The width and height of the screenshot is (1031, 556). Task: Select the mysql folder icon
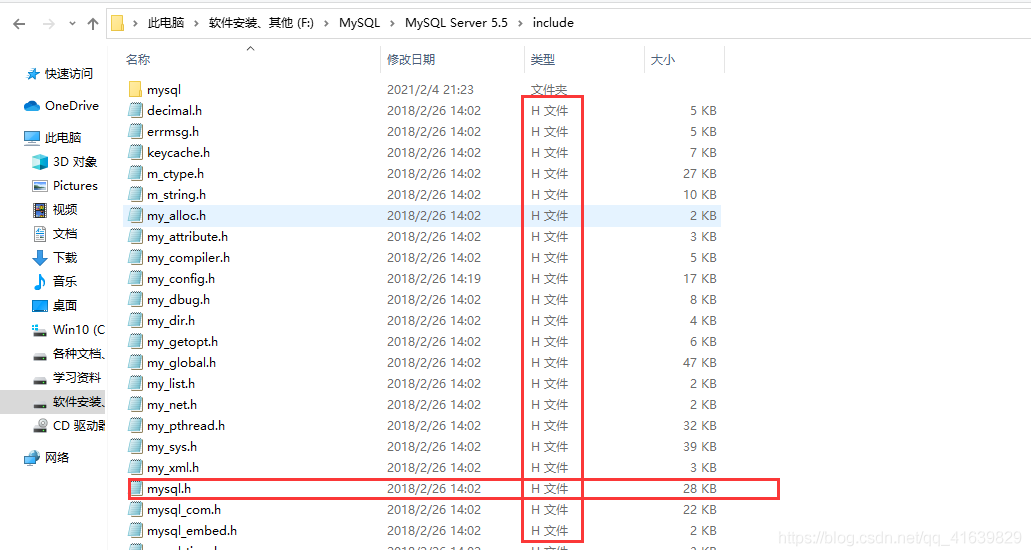click(135, 89)
